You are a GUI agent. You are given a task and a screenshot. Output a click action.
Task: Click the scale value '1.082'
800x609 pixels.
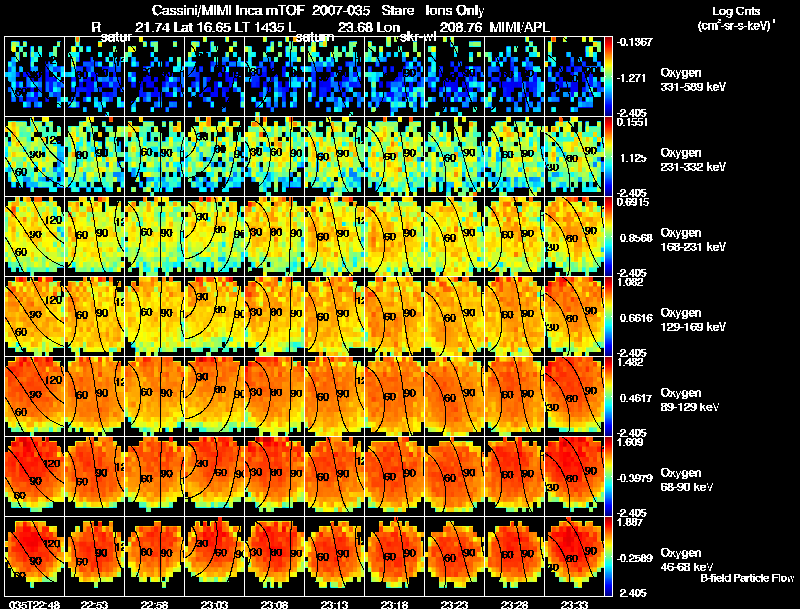[631, 282]
